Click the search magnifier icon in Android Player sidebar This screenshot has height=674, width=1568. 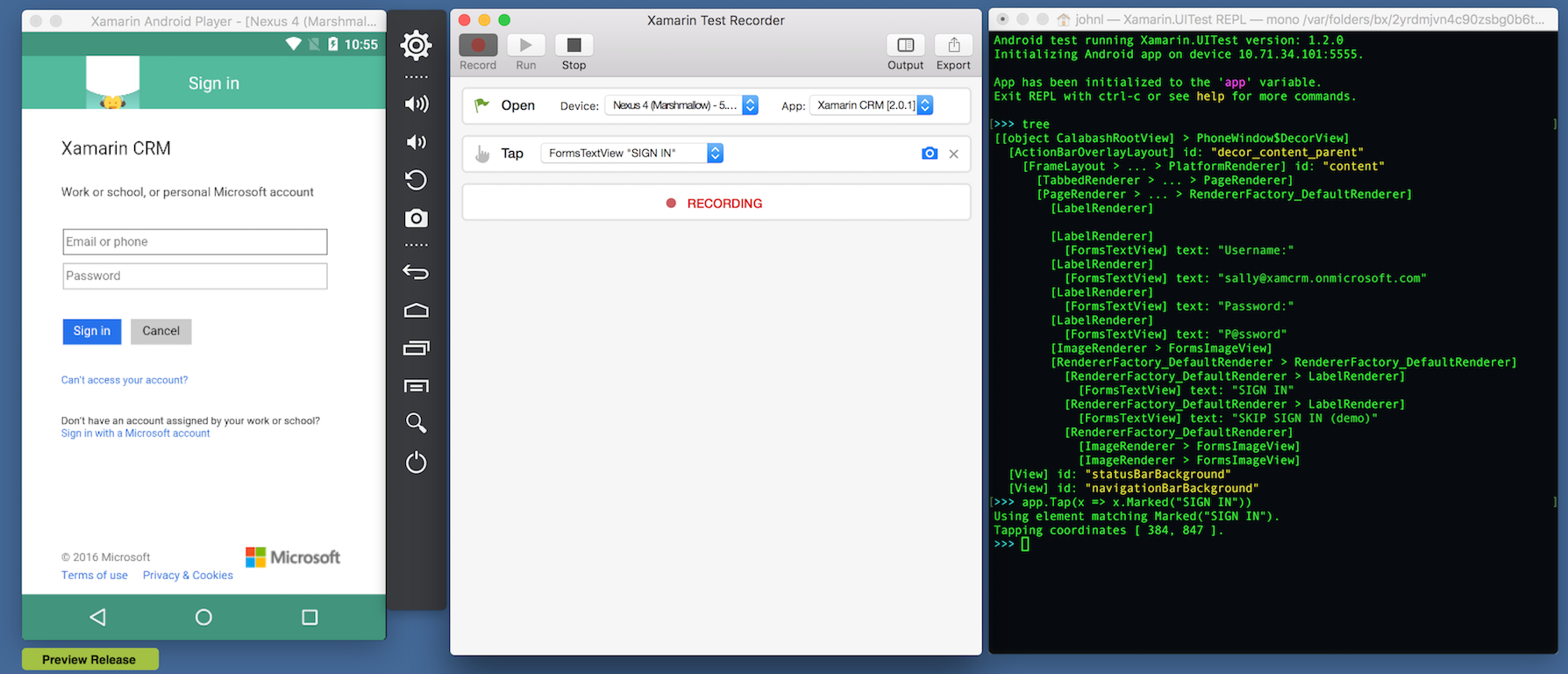(416, 423)
